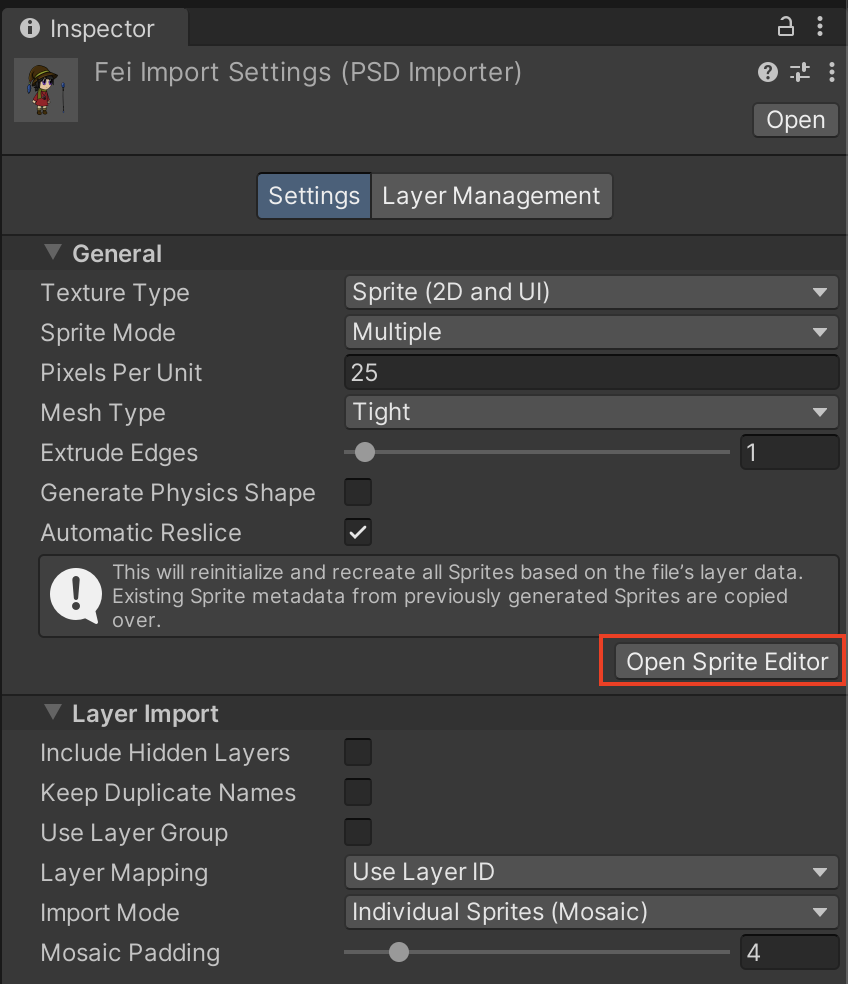848x984 pixels.
Task: Click the Pixels Per Unit field
Action: pyautogui.click(x=591, y=372)
